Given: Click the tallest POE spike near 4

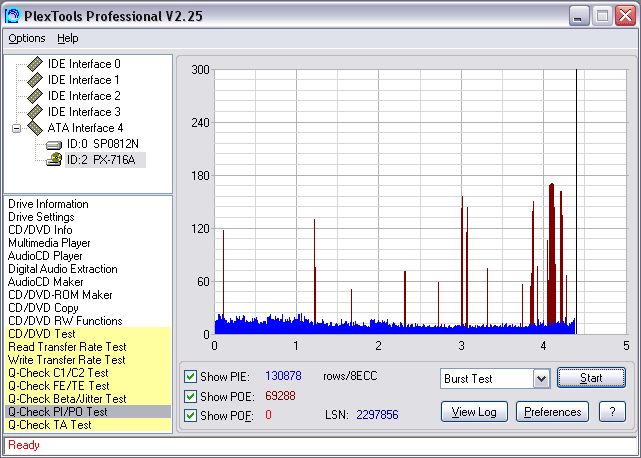Looking at the screenshot, I should (x=552, y=254).
